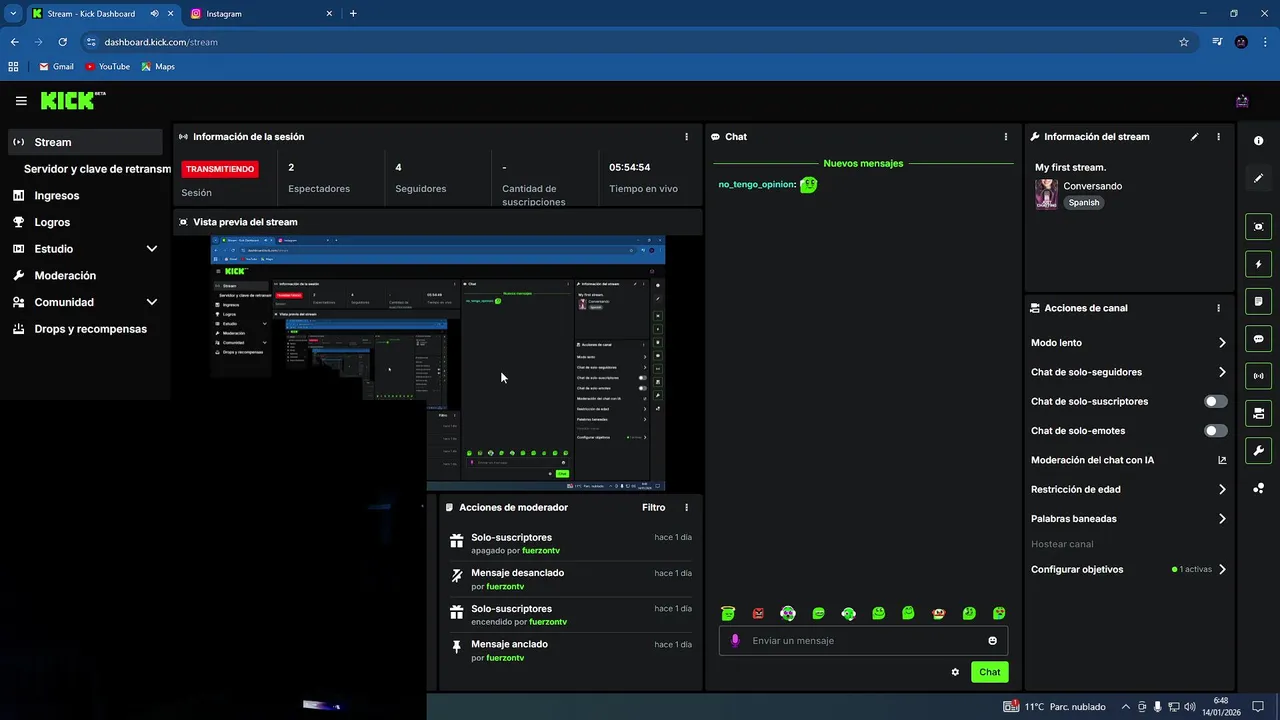Open the emoji picker in message box
This screenshot has width=1280, height=720.
point(992,641)
